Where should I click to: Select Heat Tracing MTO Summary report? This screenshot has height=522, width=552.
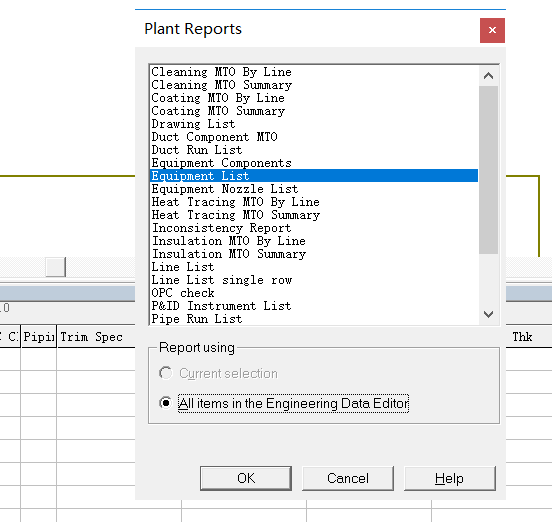(x=314, y=215)
